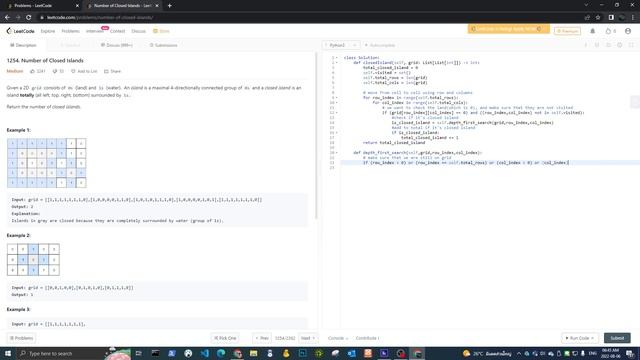Select the Description tab

23,45
